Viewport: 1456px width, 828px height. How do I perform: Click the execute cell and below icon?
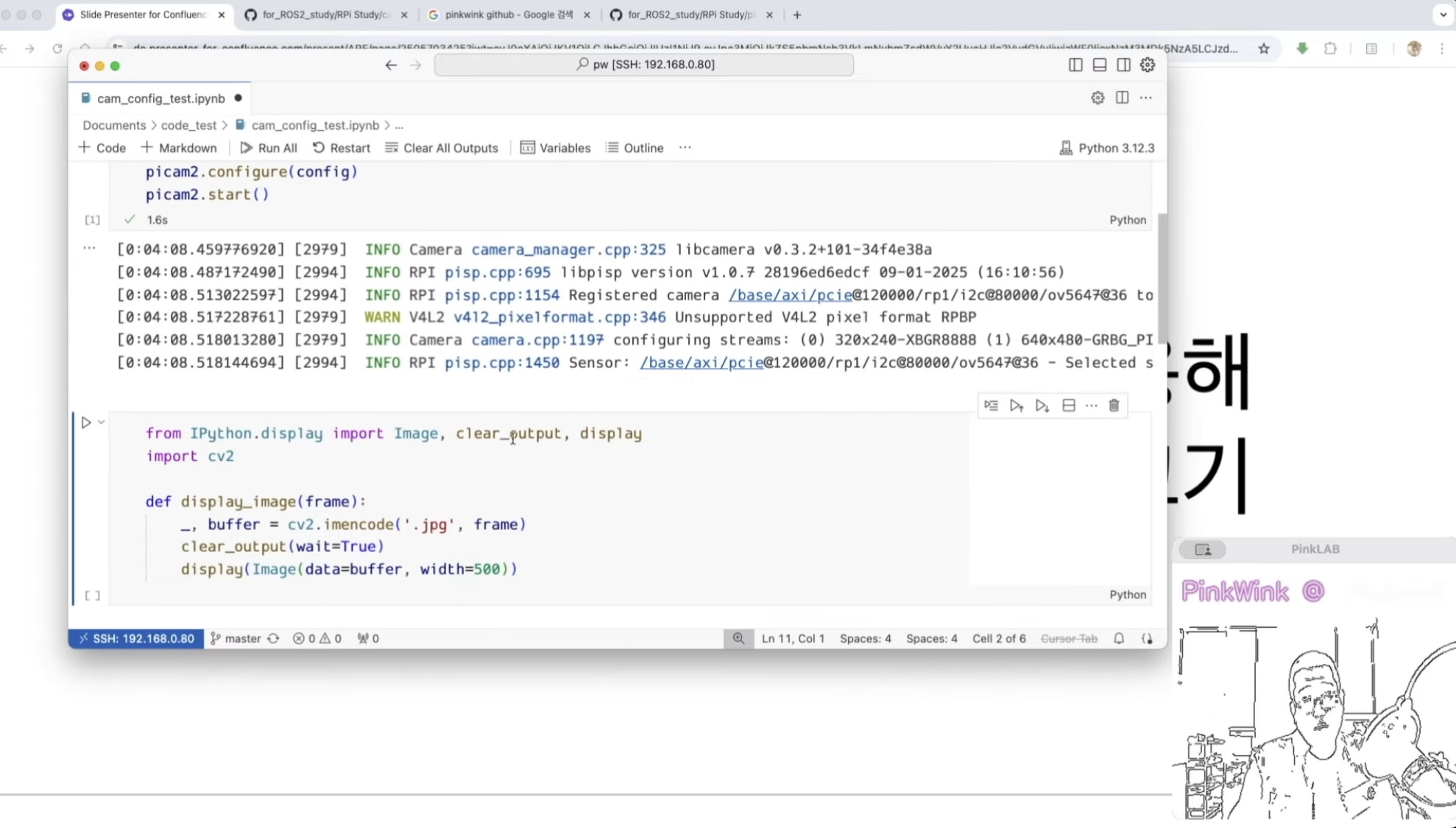(x=1042, y=406)
